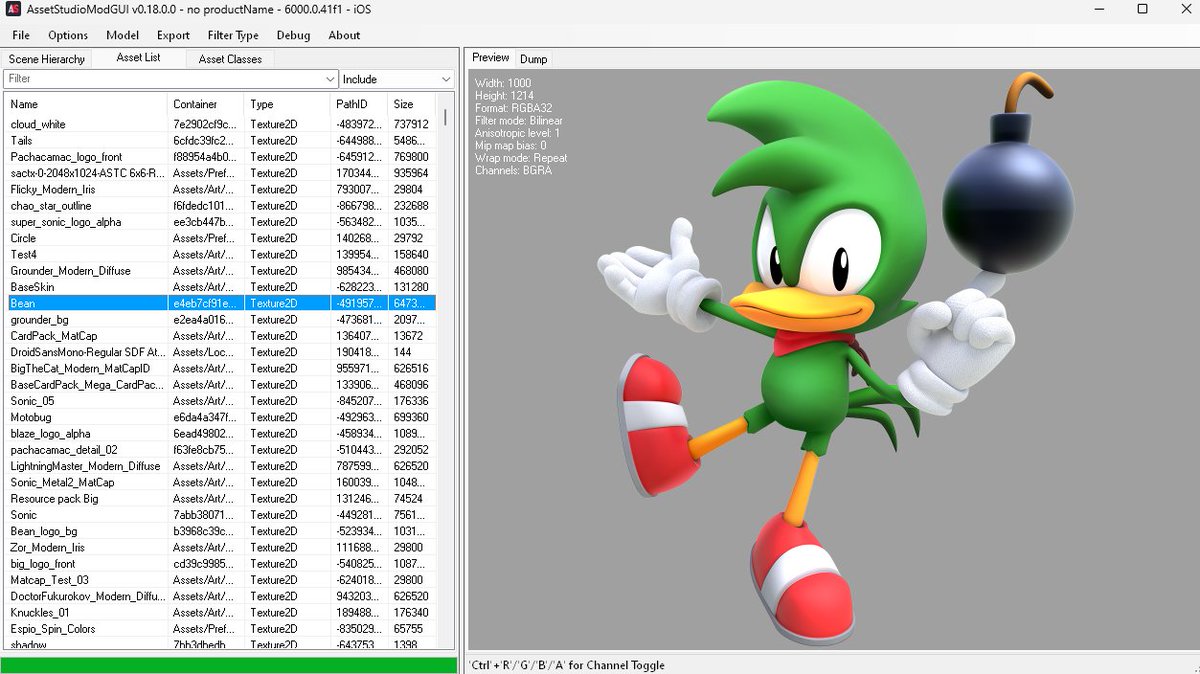This screenshot has height=674, width=1200.
Task: Sort the list by Size column header
Action: click(412, 104)
